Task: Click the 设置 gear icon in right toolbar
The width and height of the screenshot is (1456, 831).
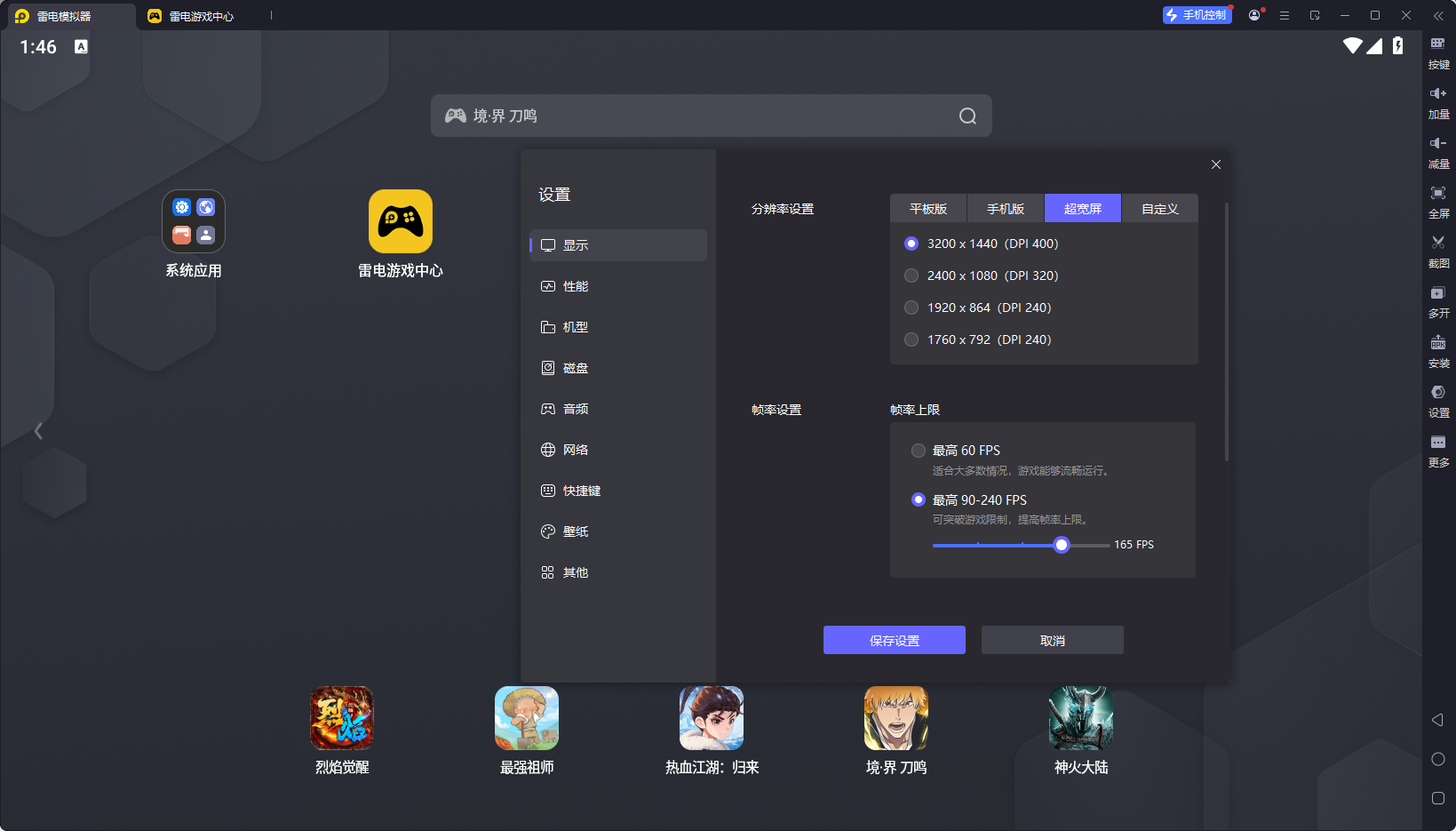Action: [x=1438, y=392]
